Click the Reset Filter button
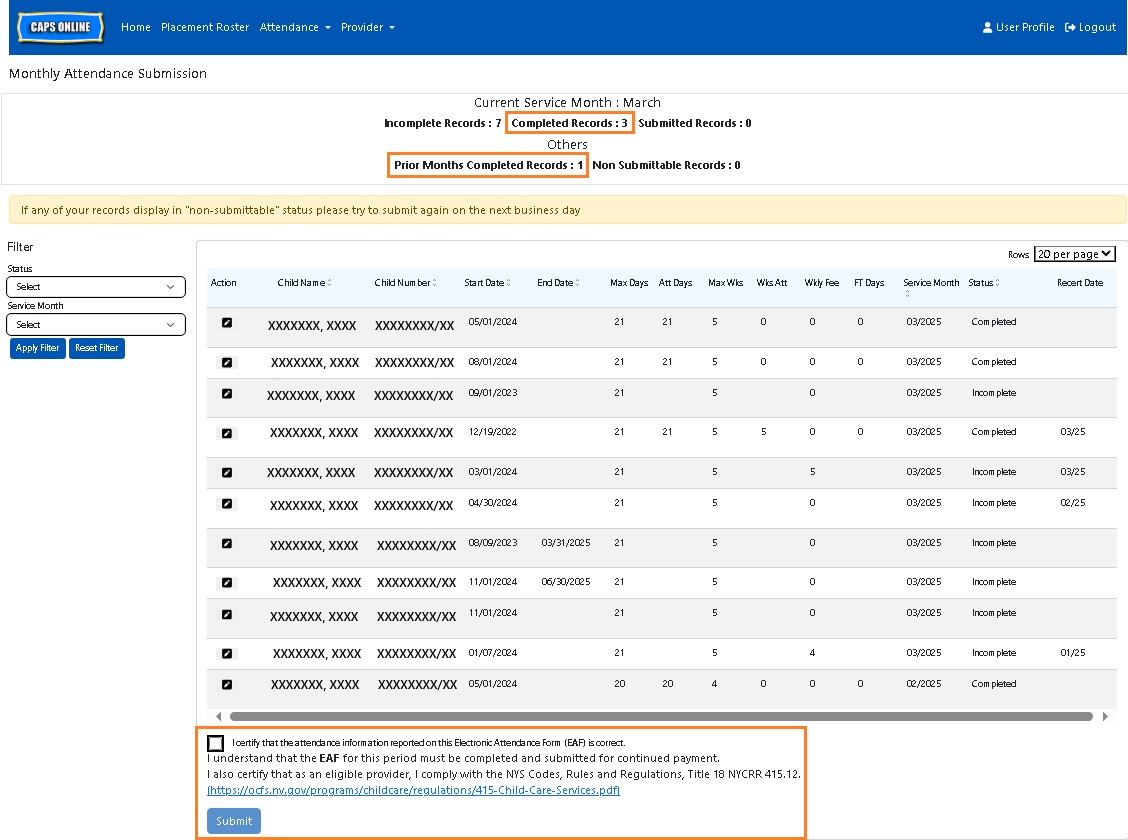Screen dimensions: 1128x840 pos(97,348)
